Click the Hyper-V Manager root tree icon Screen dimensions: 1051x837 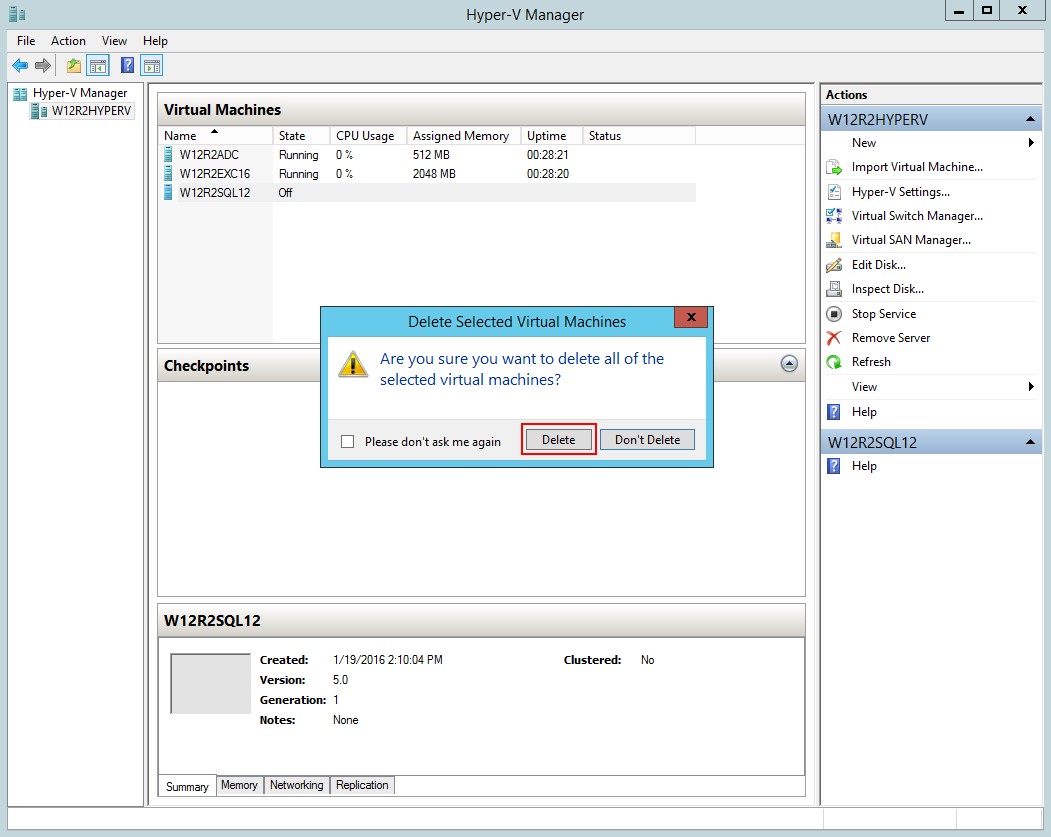click(21, 93)
